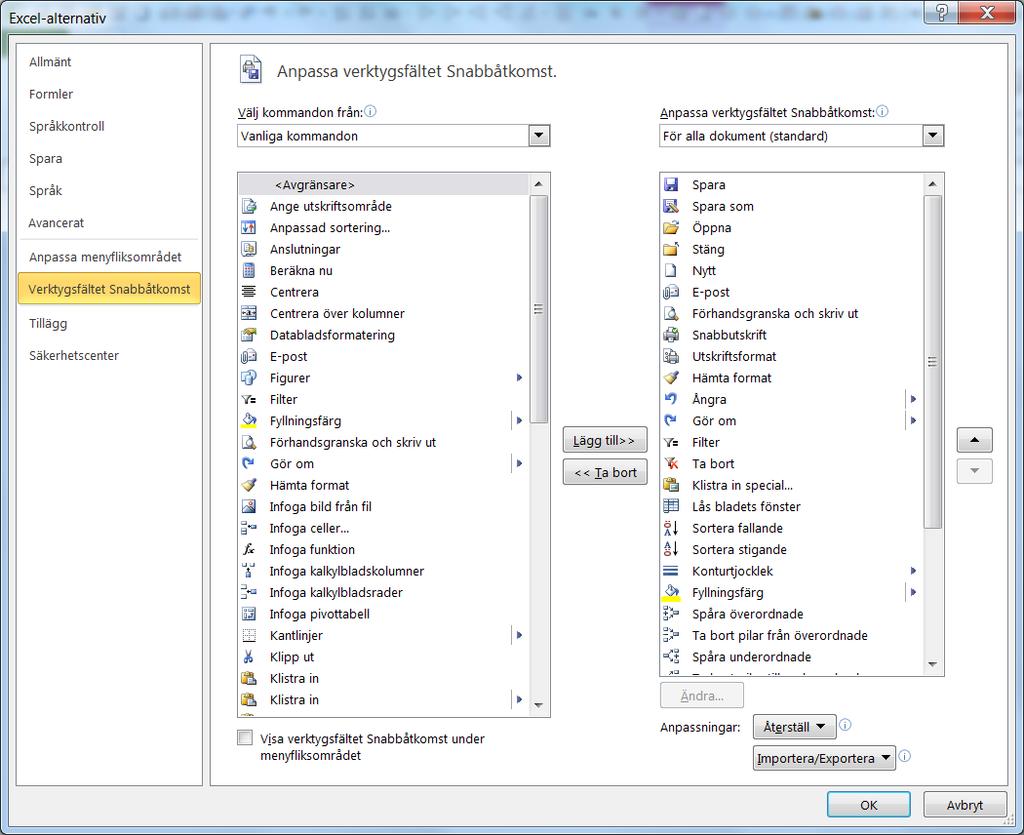Expand Kantlinjer submenu arrow
The image size is (1024, 835).
click(x=519, y=635)
